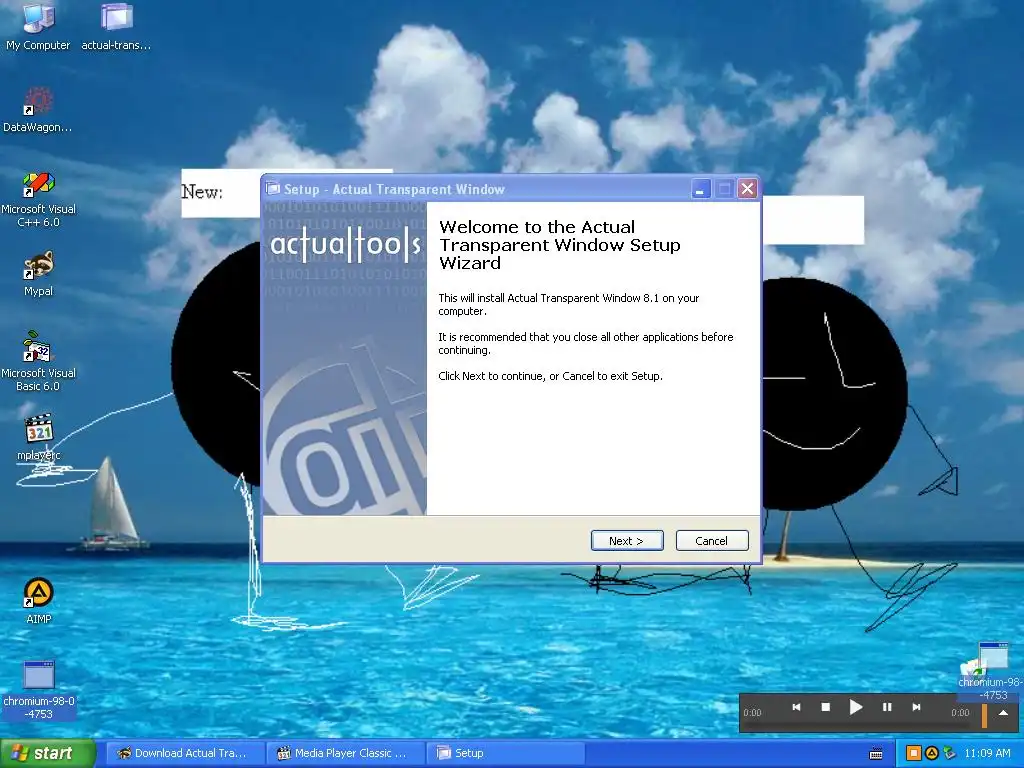Click the system clock 11:09 AM
Image resolution: width=1024 pixels, height=768 pixels.
click(x=987, y=753)
